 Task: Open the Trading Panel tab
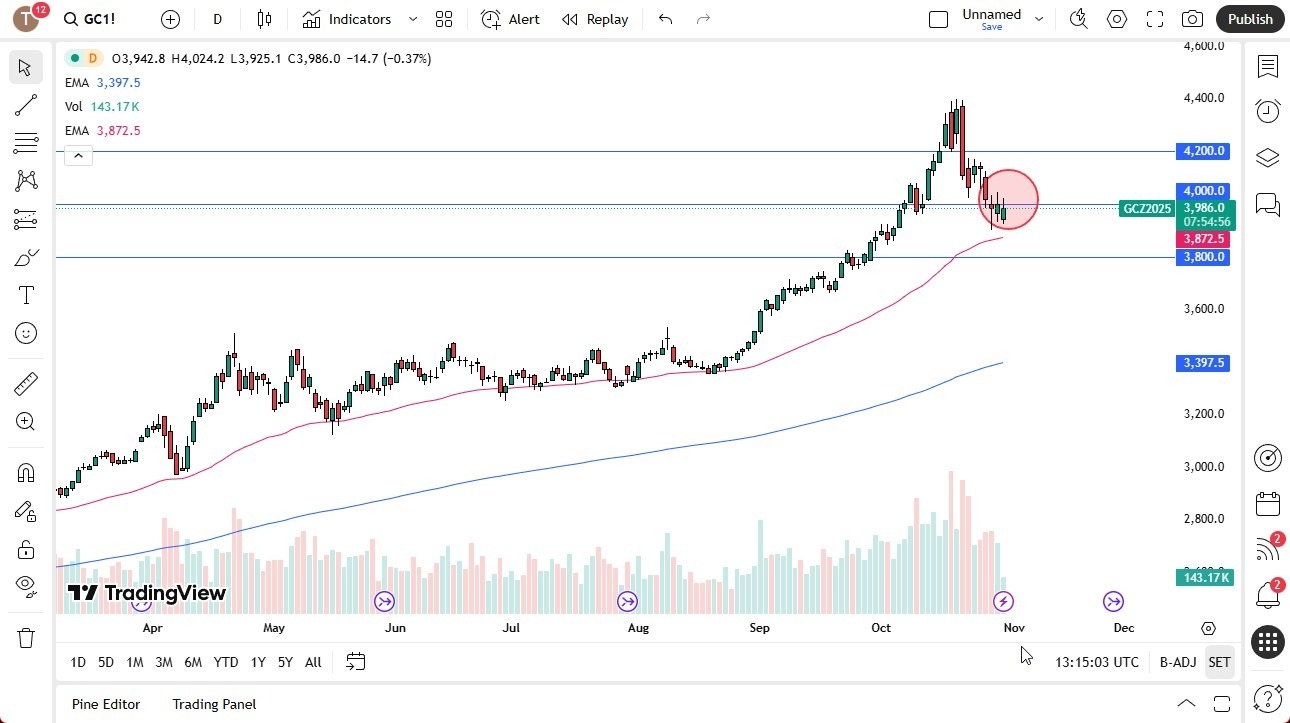click(213, 704)
